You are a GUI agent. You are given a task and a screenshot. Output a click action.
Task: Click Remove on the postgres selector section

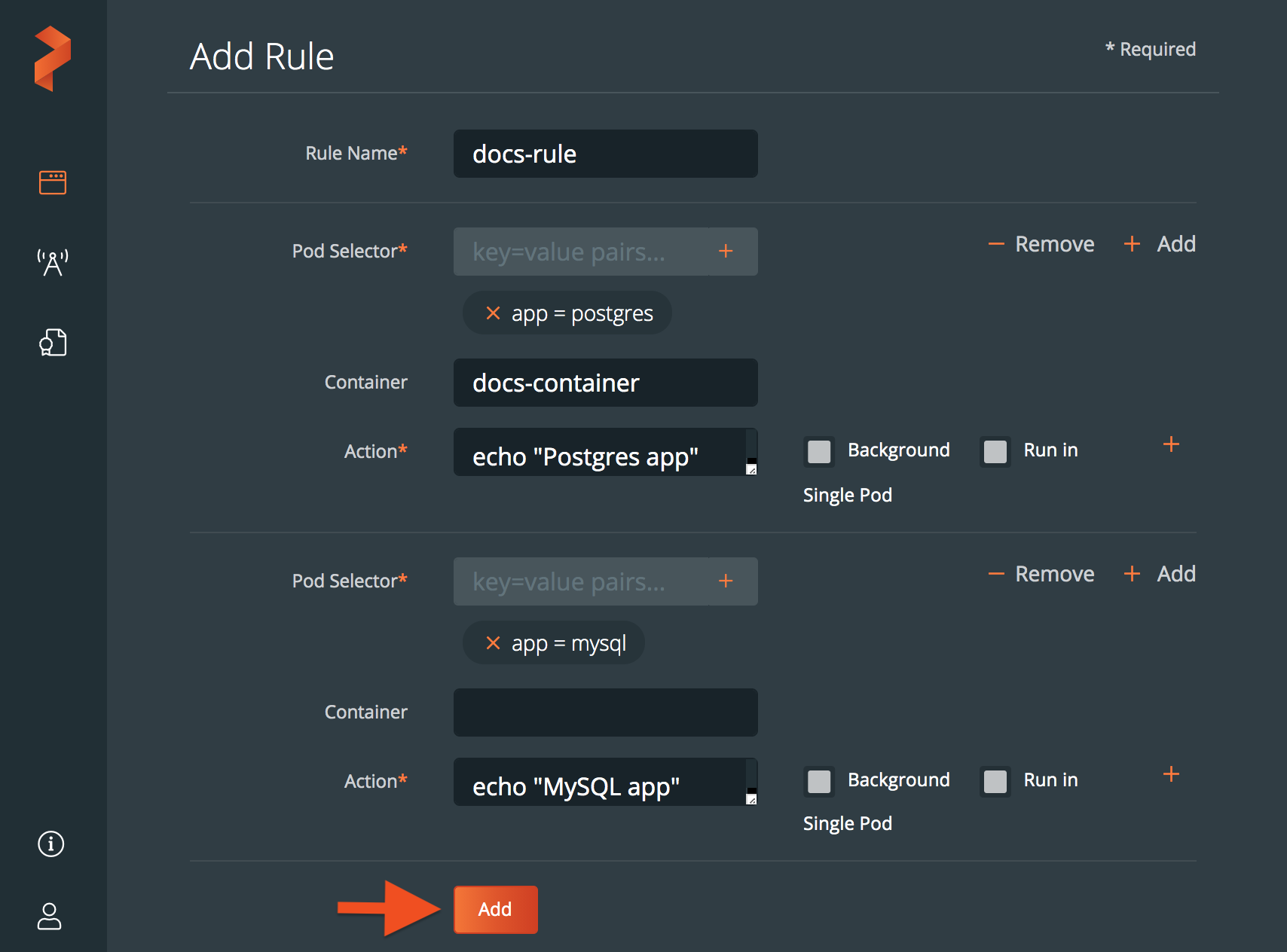(x=1041, y=244)
